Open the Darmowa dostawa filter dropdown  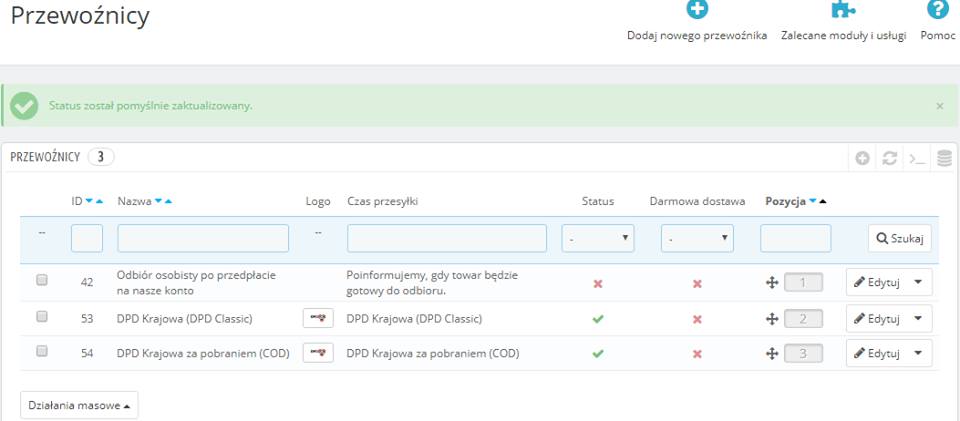click(697, 238)
